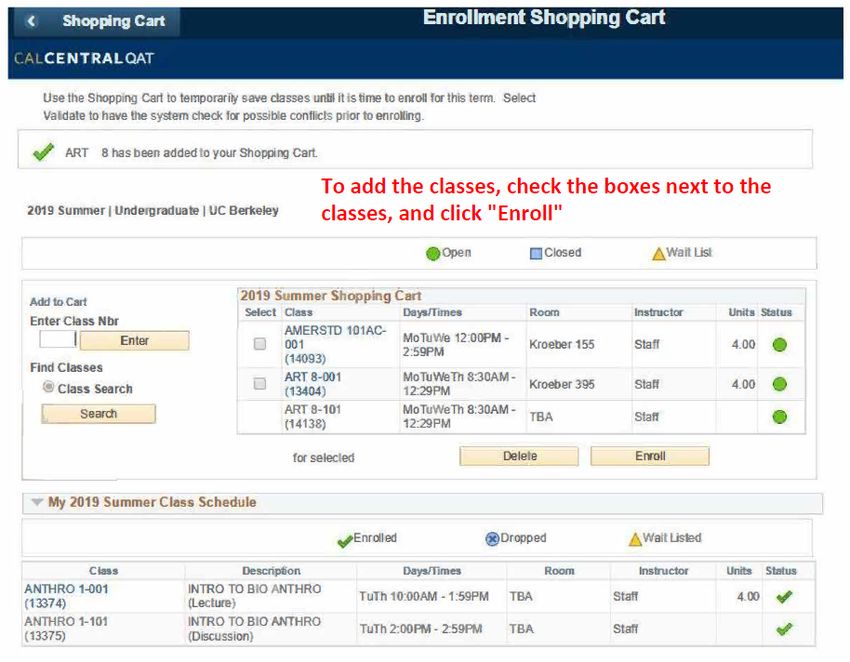Click the Enrolled legend checkmark icon

(345, 541)
